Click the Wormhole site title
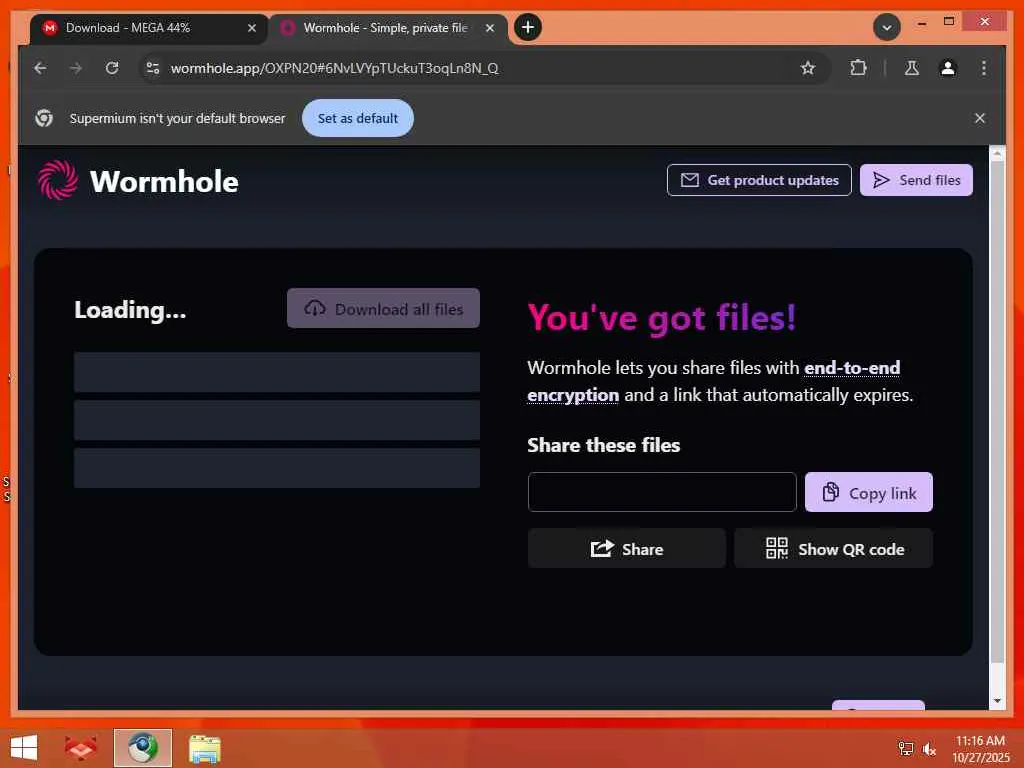 point(164,182)
